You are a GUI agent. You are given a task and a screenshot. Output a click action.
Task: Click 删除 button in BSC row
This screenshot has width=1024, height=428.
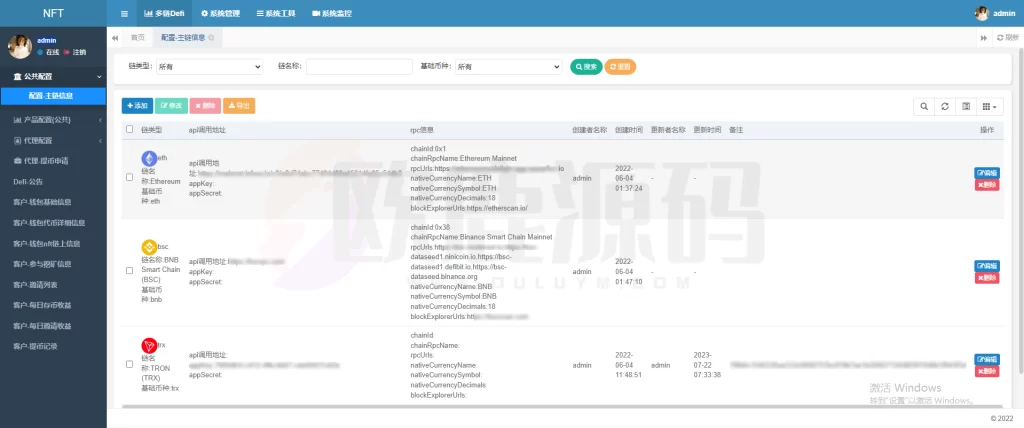(x=987, y=278)
